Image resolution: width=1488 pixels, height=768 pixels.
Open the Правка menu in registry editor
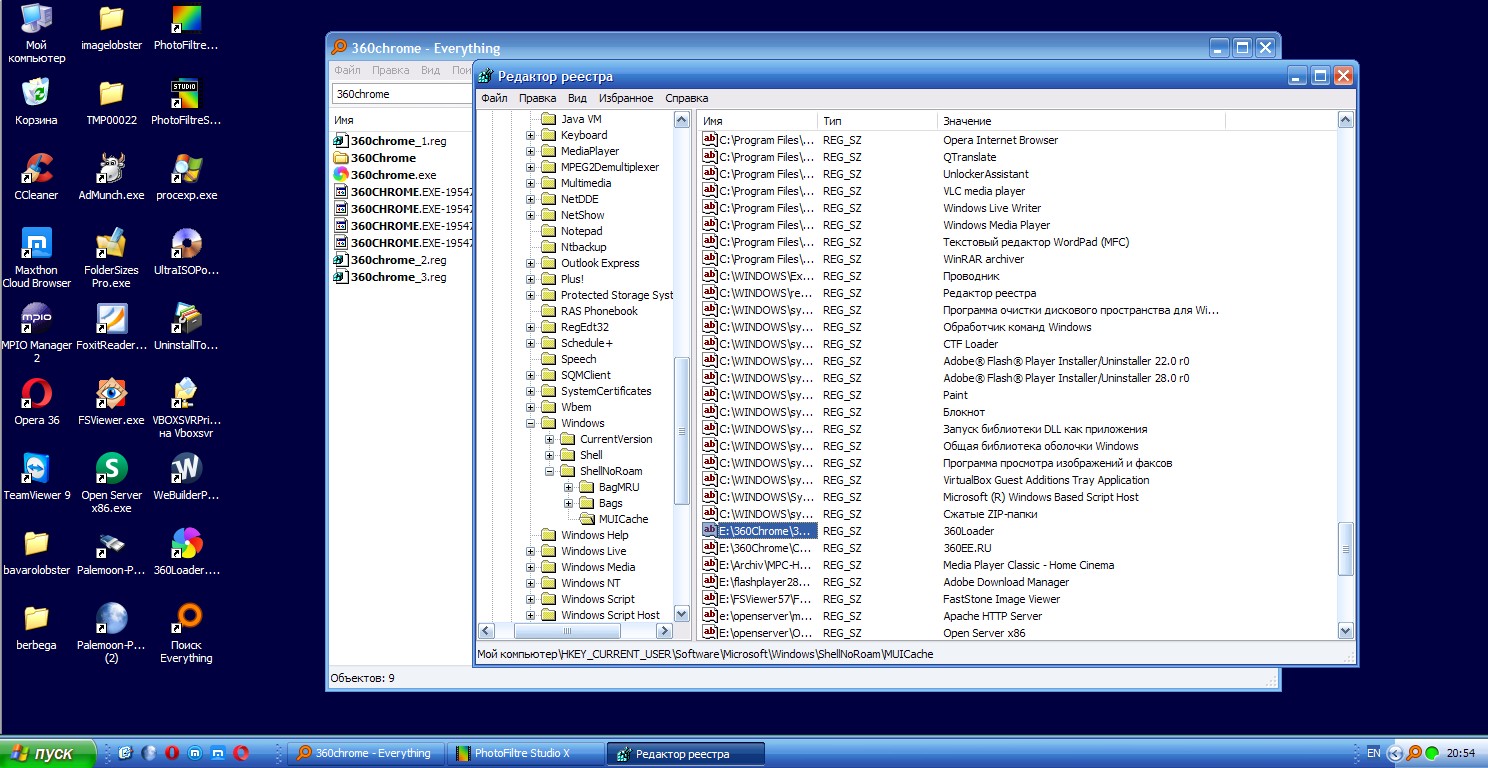(x=538, y=98)
